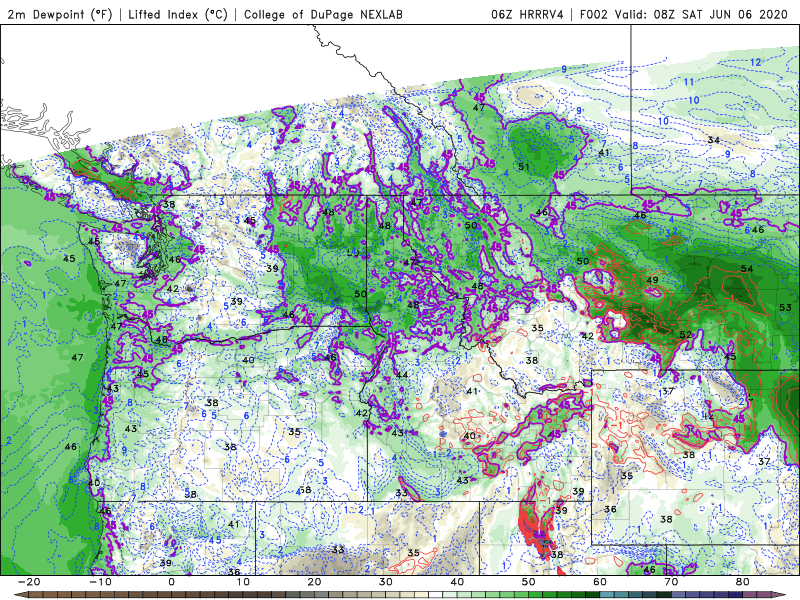Click the "College of DuPage NEXLAB" label
800x600 pixels.
[323, 14]
